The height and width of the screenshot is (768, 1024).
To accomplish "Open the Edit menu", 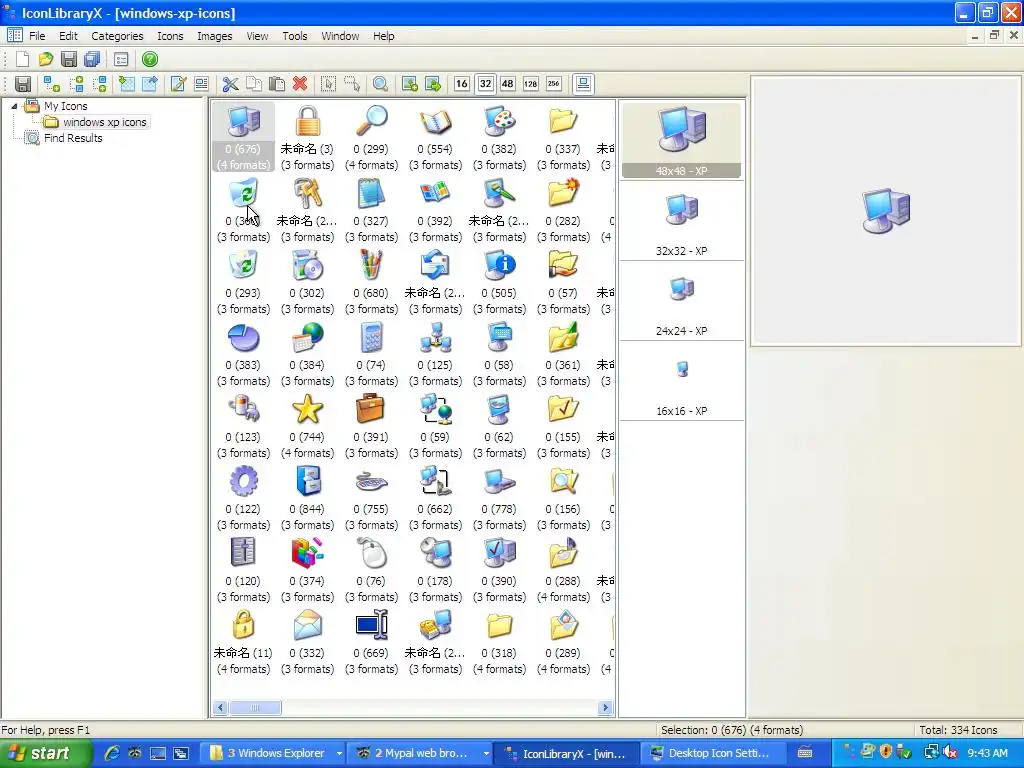I will tap(68, 36).
